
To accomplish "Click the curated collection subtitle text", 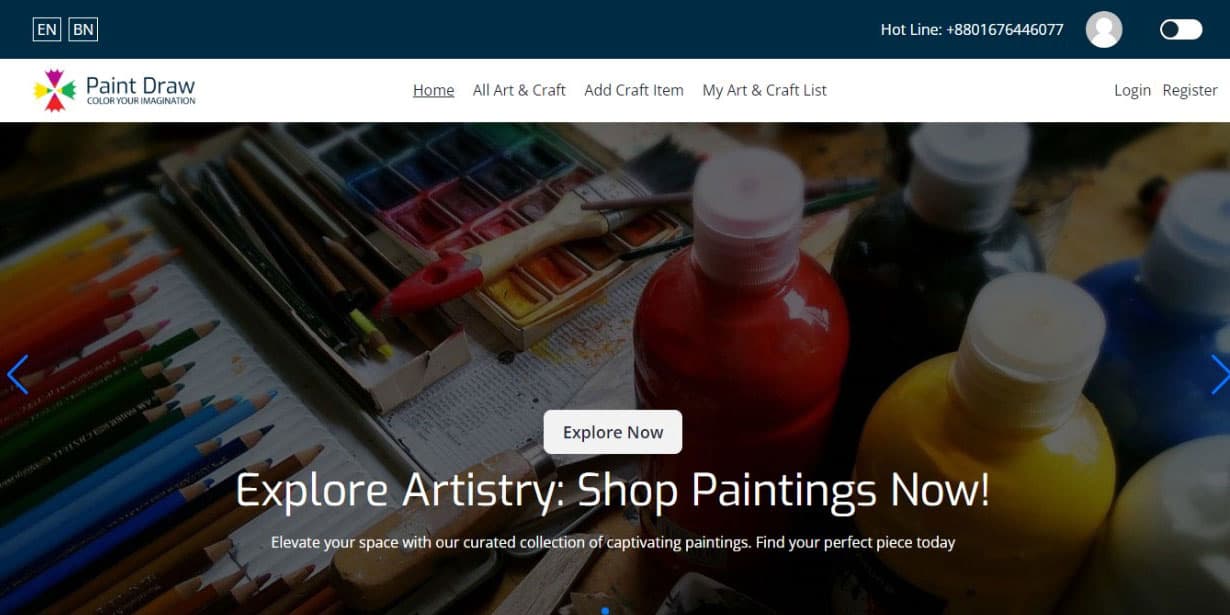I will click(613, 542).
